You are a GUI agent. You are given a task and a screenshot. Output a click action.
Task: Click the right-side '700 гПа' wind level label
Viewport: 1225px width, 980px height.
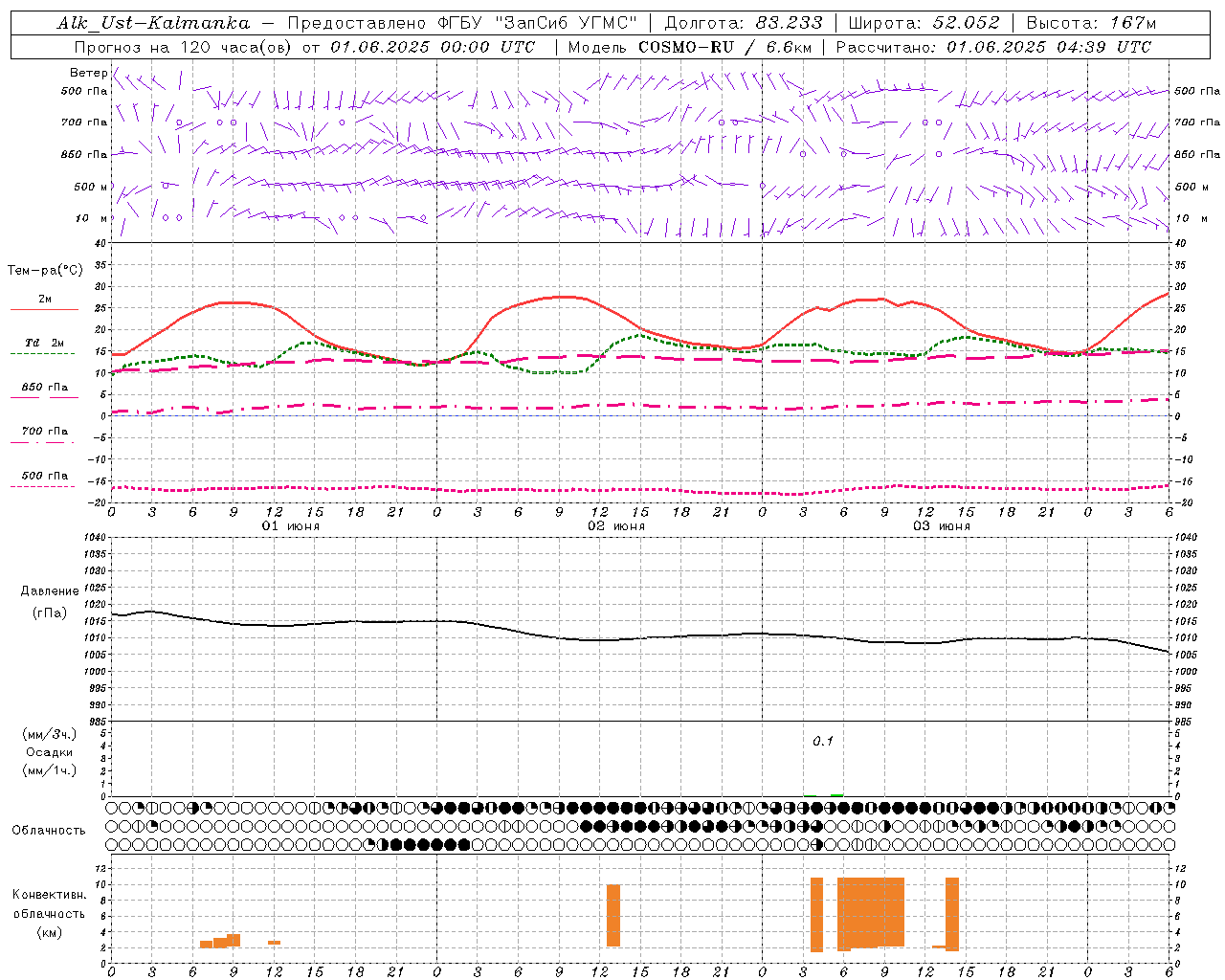(1197, 122)
